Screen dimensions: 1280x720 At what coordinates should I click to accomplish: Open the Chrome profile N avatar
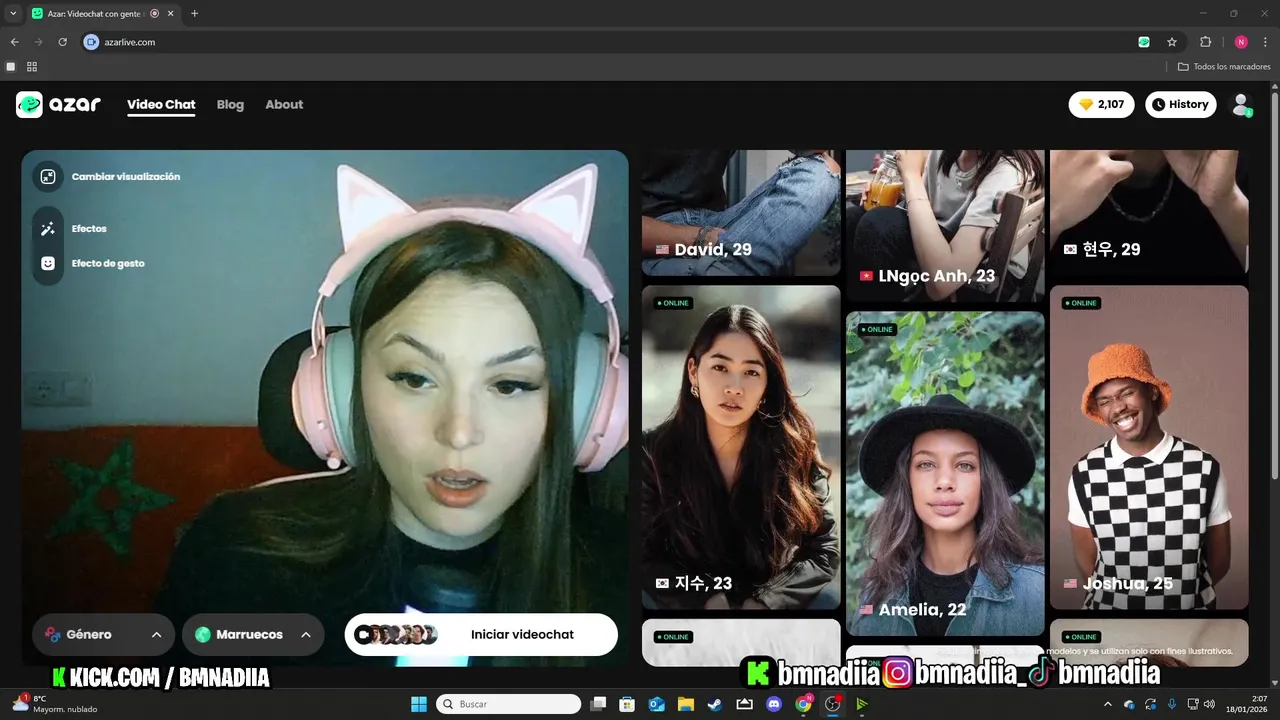[1241, 42]
